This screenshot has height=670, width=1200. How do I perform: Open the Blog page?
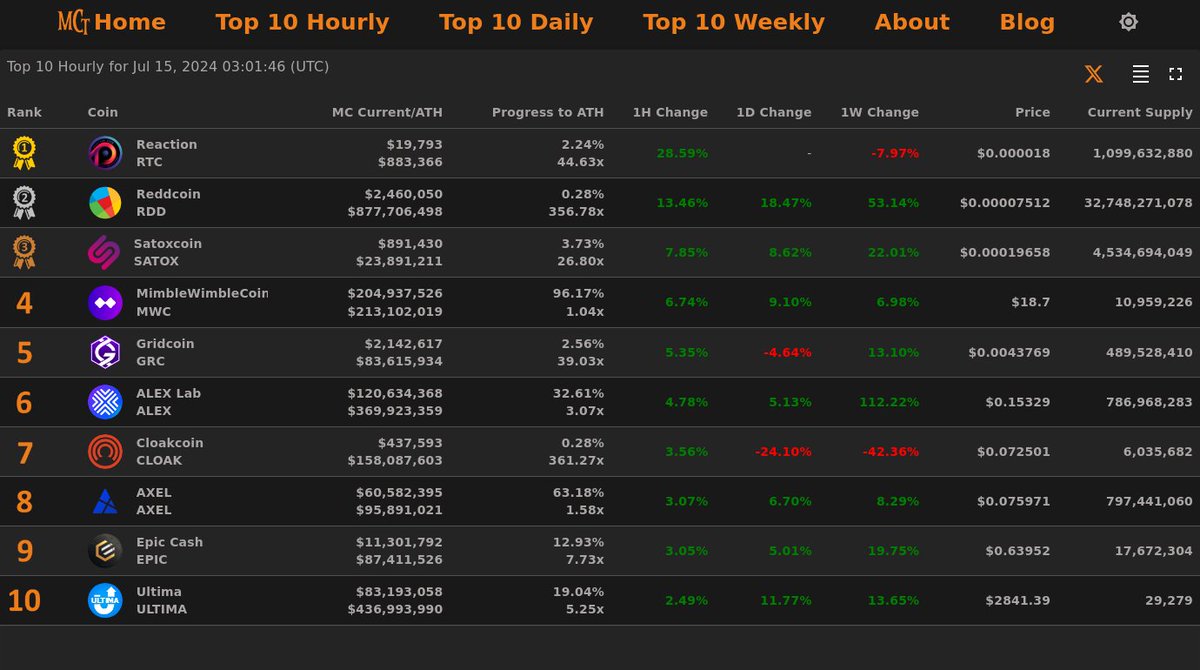[x=1027, y=22]
